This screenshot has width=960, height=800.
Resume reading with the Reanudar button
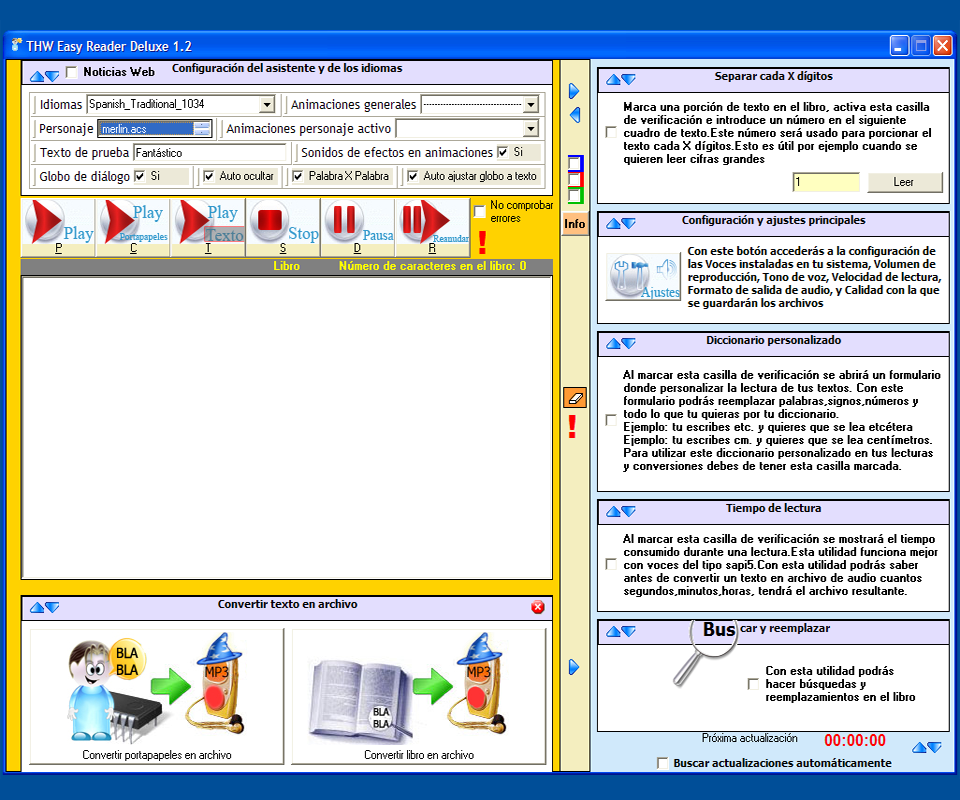point(432,227)
